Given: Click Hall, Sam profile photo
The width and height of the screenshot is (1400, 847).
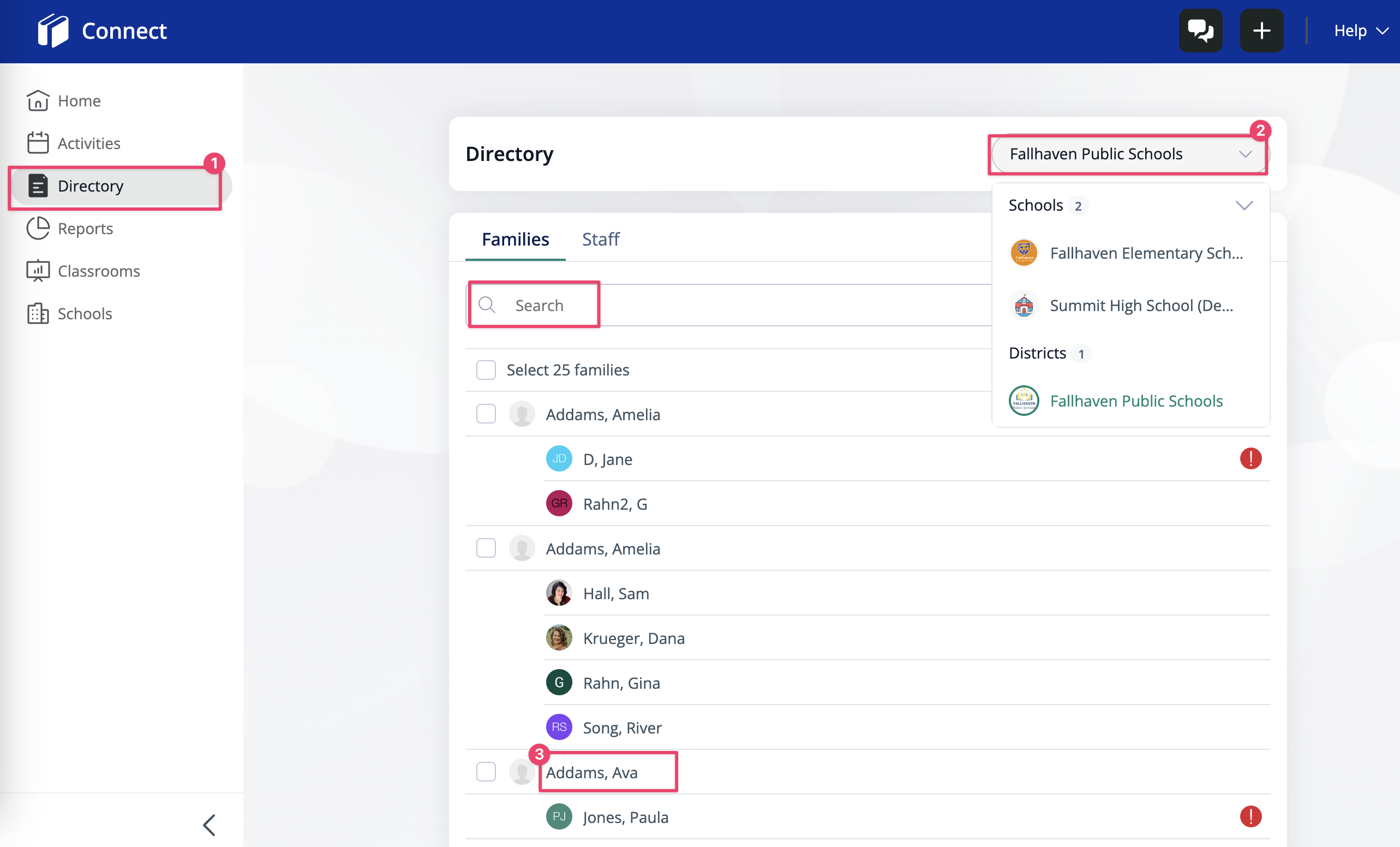Looking at the screenshot, I should click(559, 593).
